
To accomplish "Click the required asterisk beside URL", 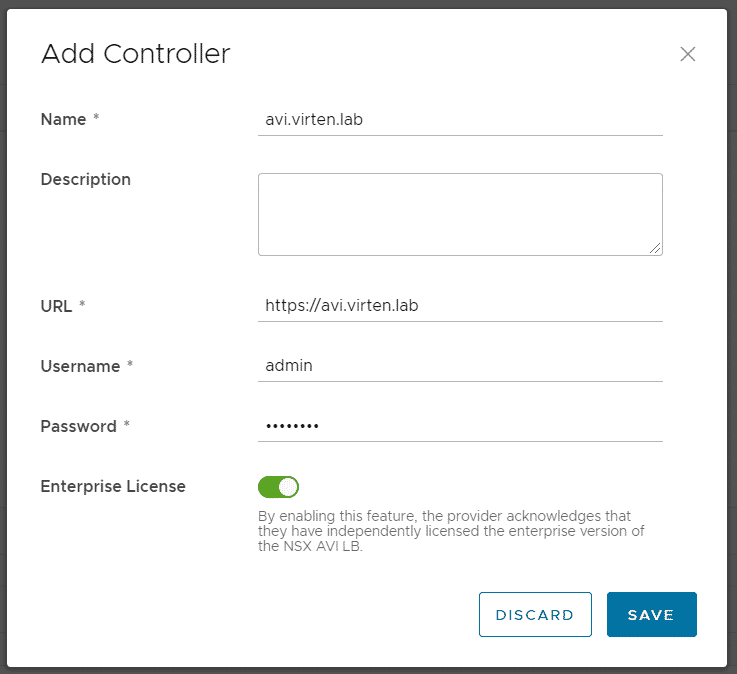I will coord(82,303).
